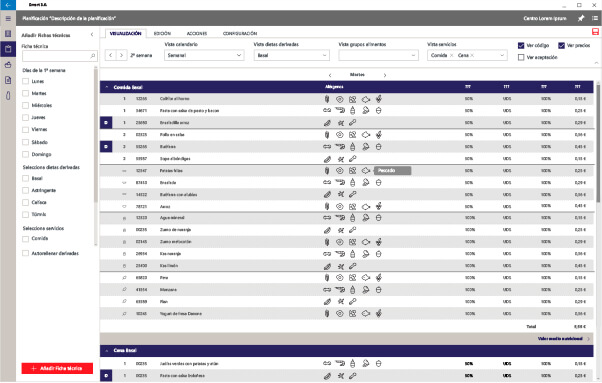Click the red Añadir ficha técnica button
This screenshot has height=383, width=602.
(x=57, y=368)
